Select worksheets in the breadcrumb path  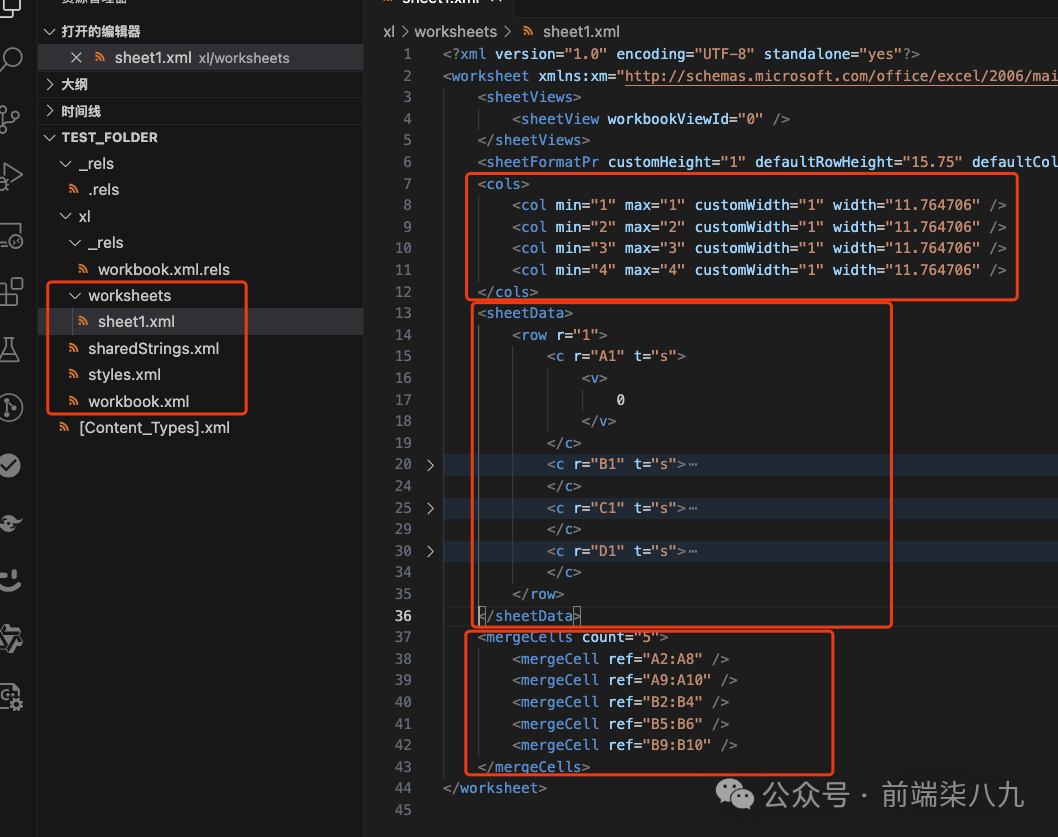click(x=455, y=32)
